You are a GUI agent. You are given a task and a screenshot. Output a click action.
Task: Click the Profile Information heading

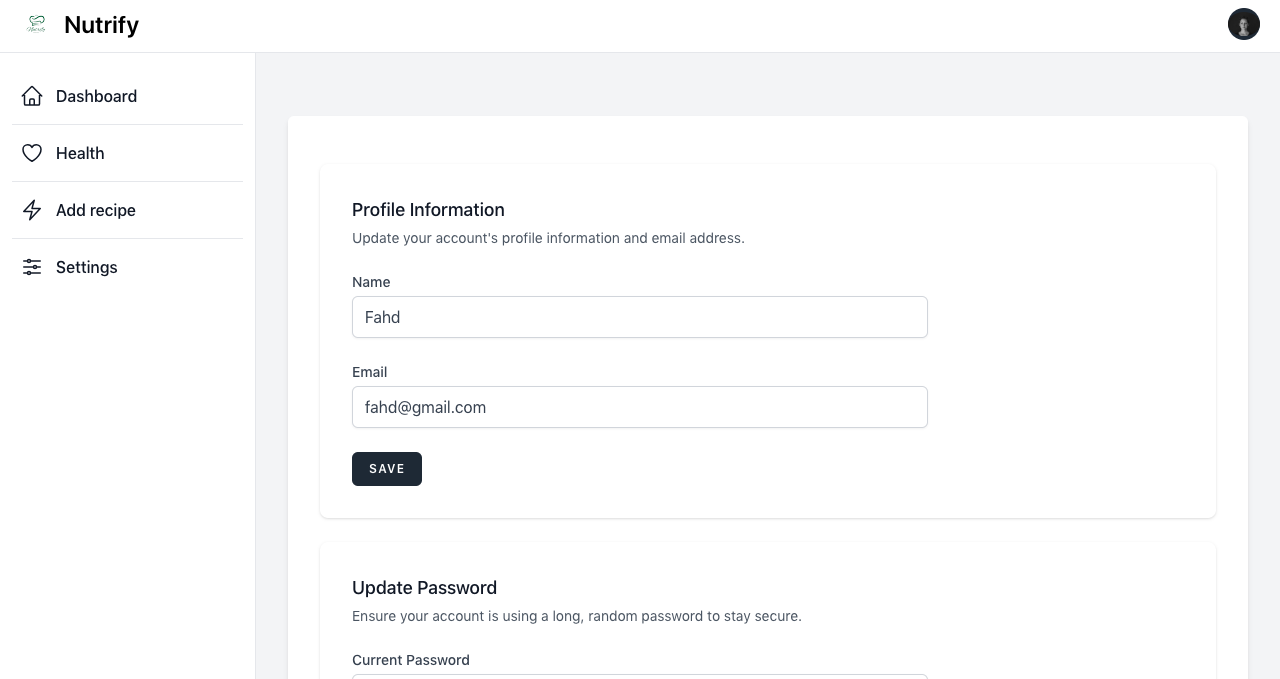click(x=428, y=210)
